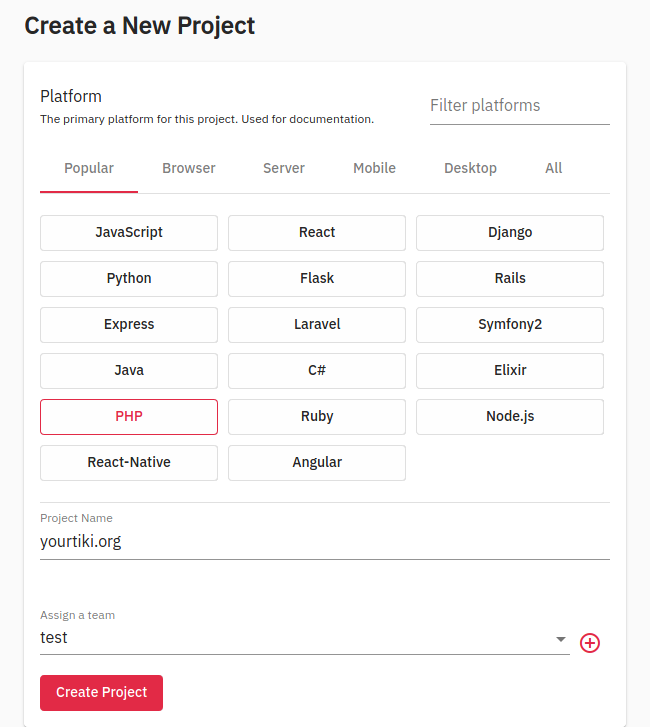Image resolution: width=650 pixels, height=727 pixels.
Task: View the All platforms tab
Action: coord(554,168)
